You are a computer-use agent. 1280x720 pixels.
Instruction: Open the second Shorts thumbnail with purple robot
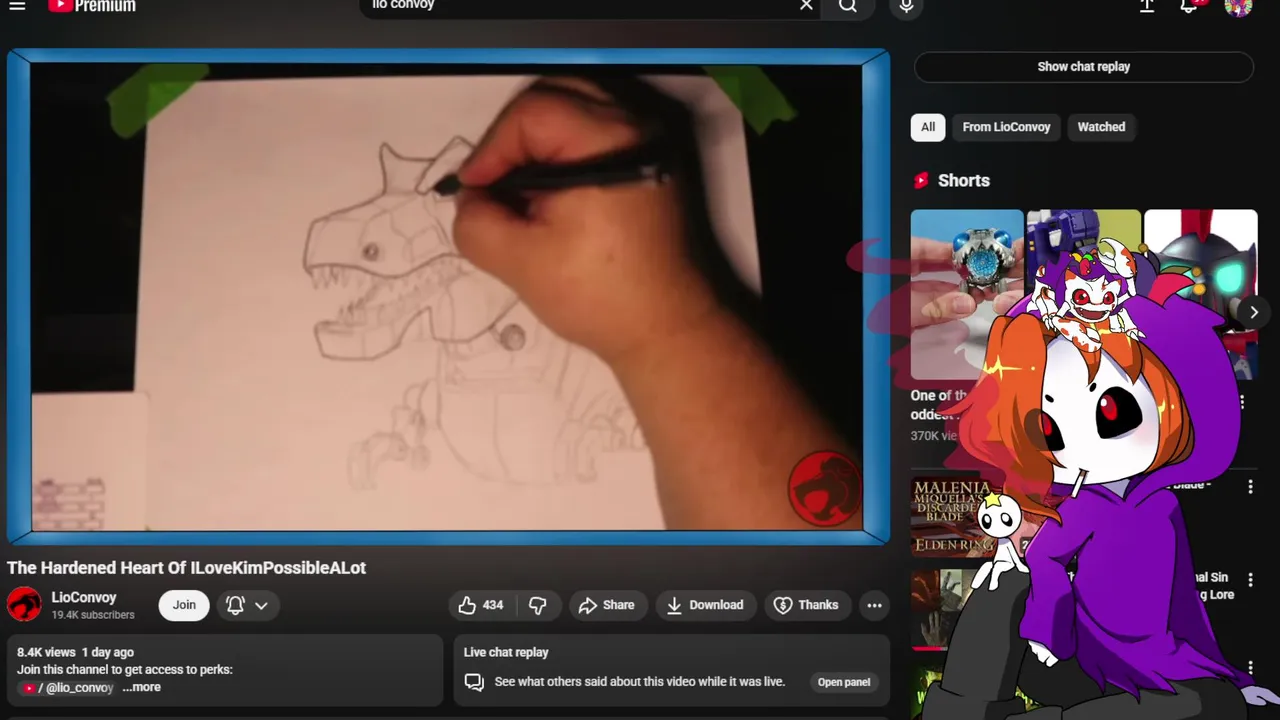1083,294
